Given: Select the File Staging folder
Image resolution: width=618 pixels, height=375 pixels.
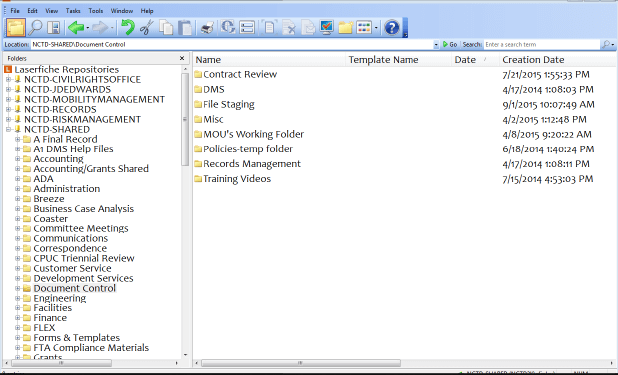Looking at the screenshot, I should [229, 104].
